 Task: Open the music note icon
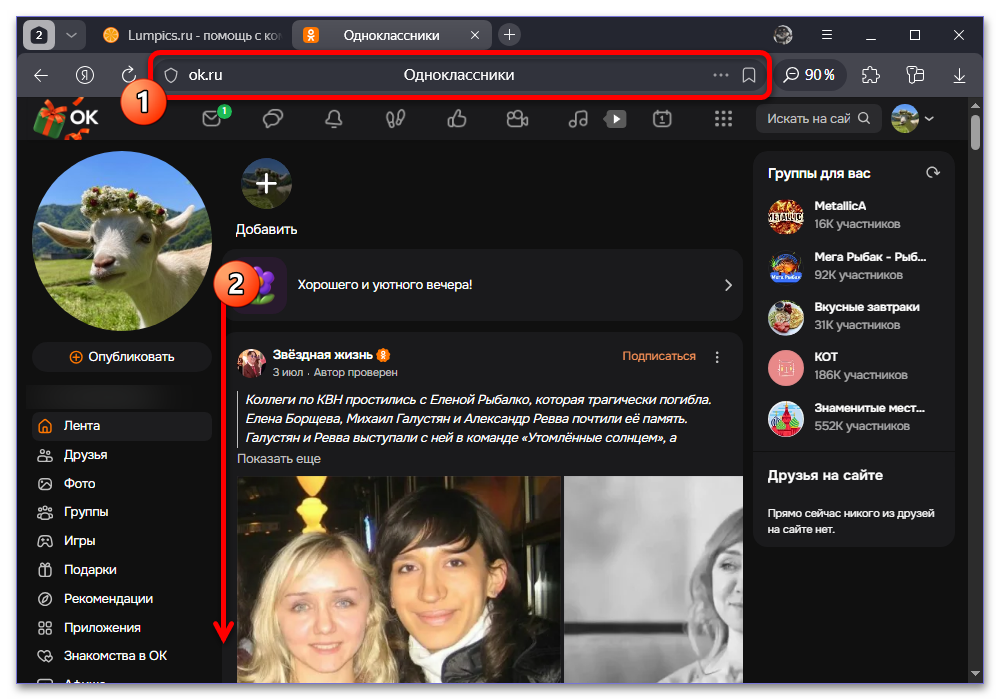pyautogui.click(x=578, y=119)
